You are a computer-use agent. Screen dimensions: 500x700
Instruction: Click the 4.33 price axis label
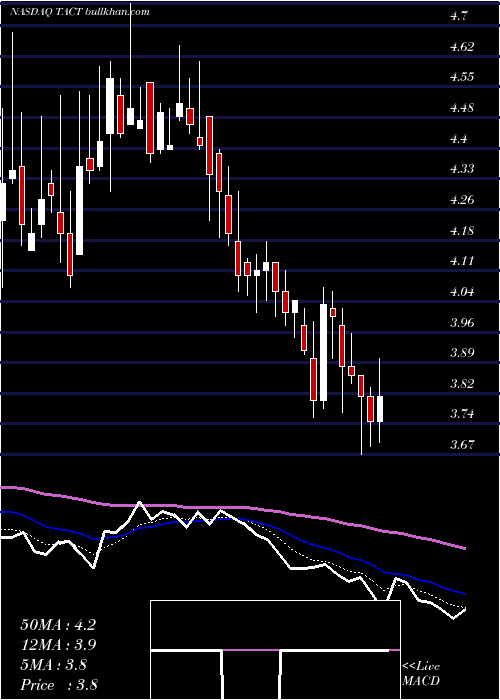(462, 169)
